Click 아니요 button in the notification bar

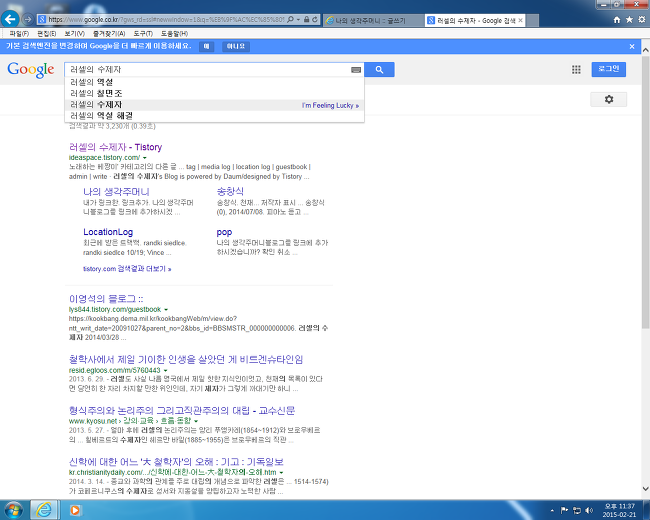click(x=236, y=46)
